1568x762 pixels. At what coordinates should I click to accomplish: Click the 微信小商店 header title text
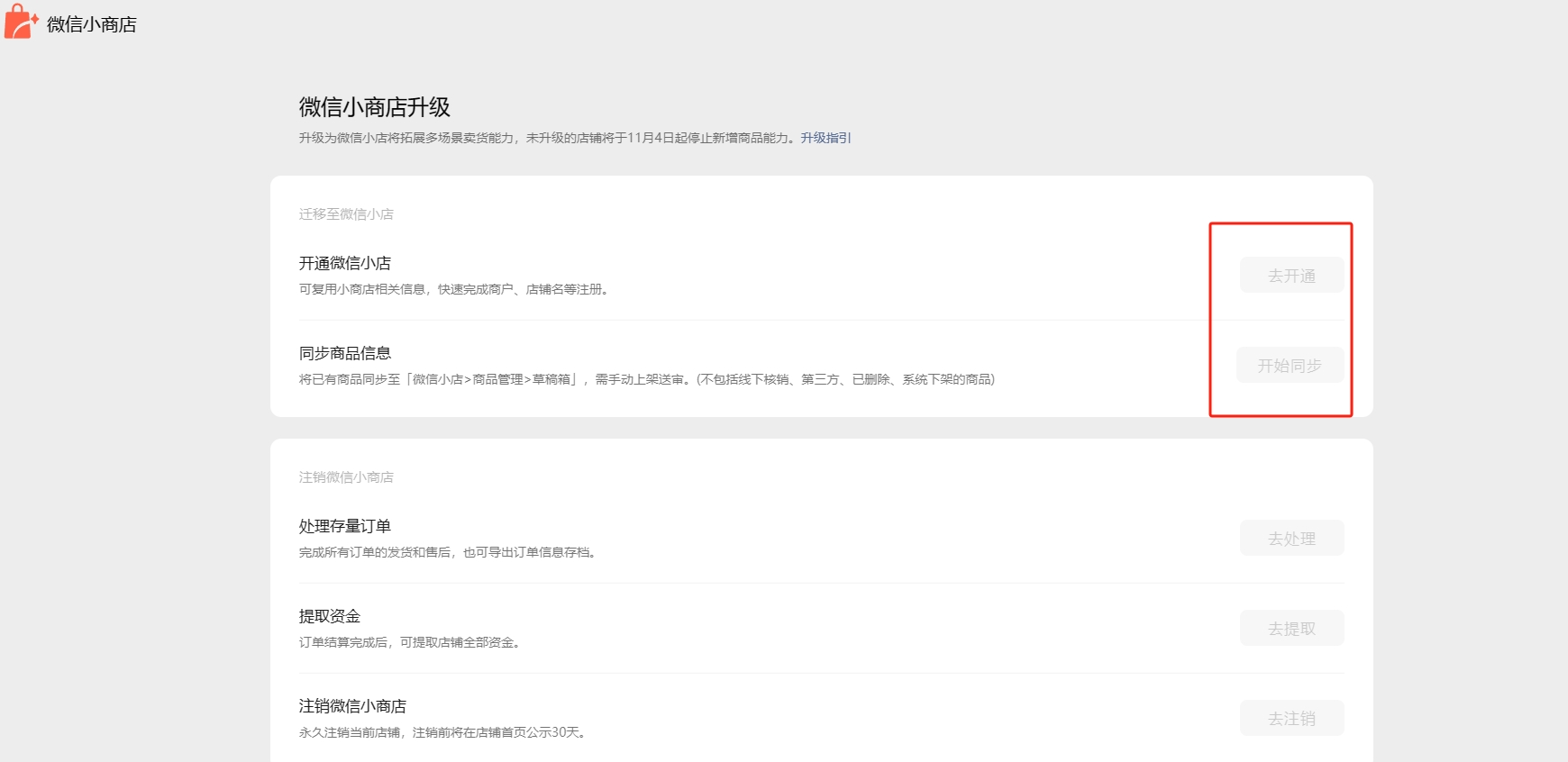coord(92,24)
